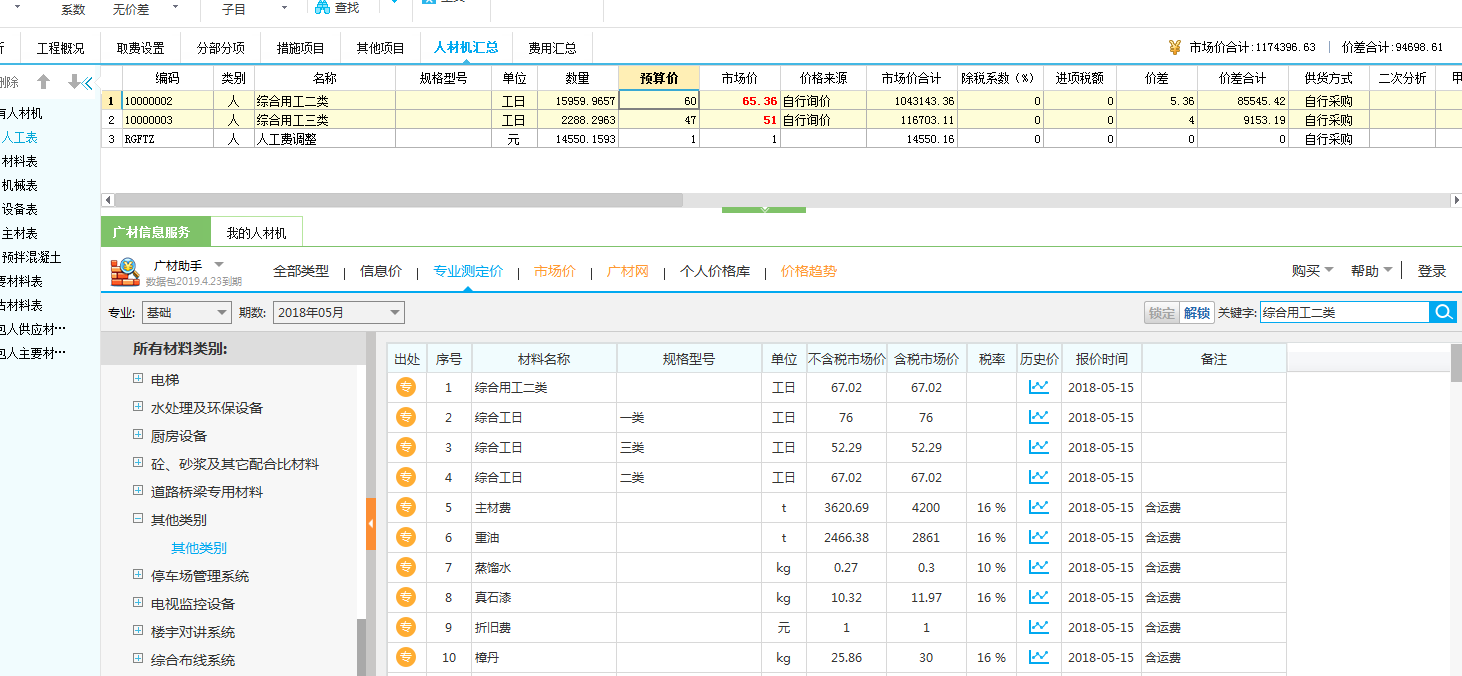
Task: Click the orange 专 source badge for 真石漆
Action: (406, 597)
